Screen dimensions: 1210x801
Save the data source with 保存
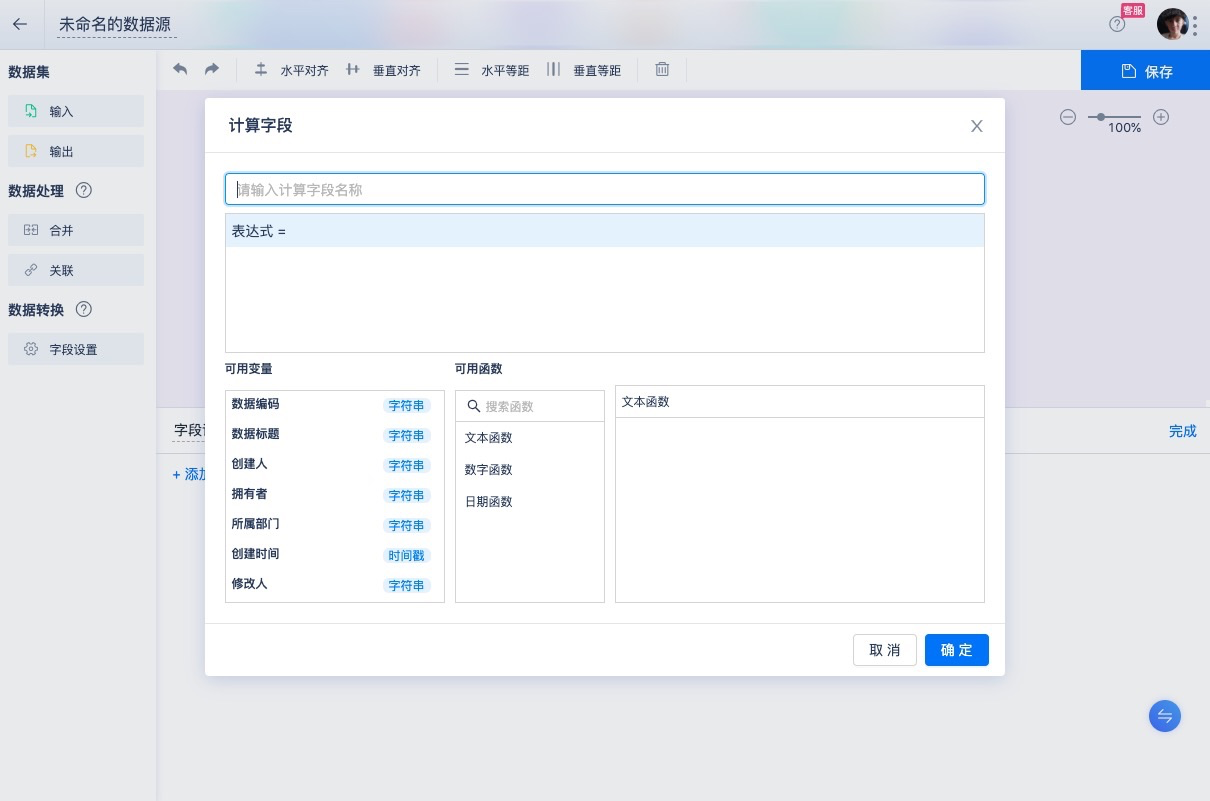(x=1145, y=71)
